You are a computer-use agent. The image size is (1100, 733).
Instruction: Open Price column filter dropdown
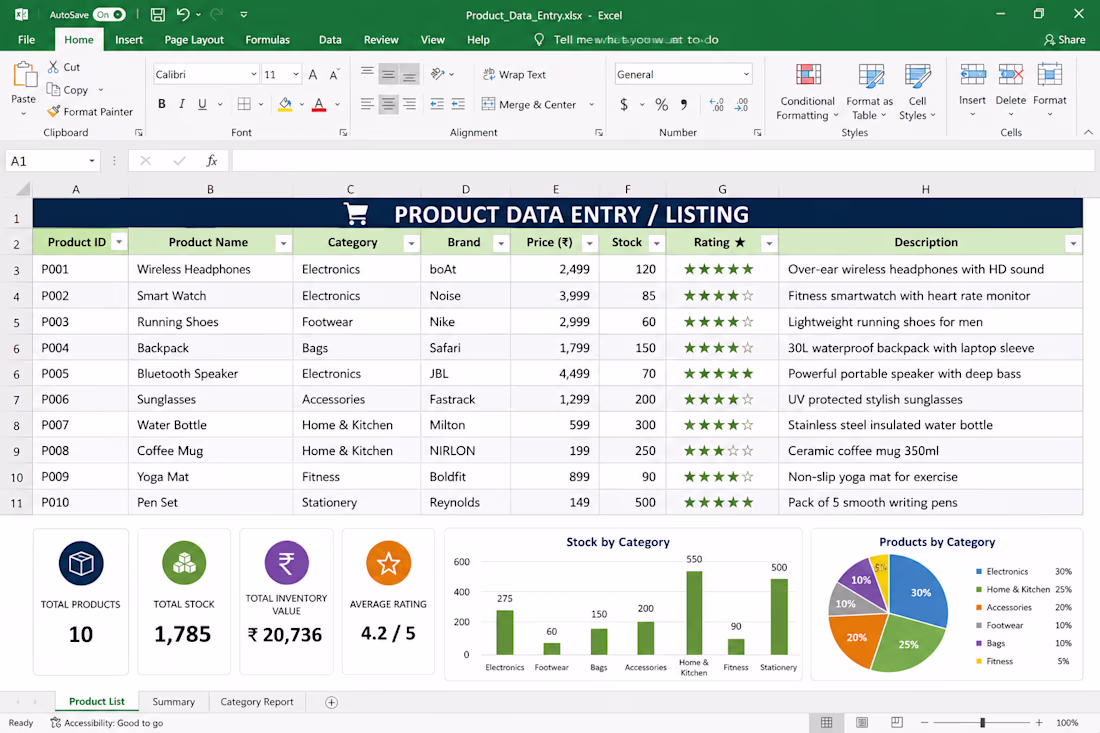589,243
